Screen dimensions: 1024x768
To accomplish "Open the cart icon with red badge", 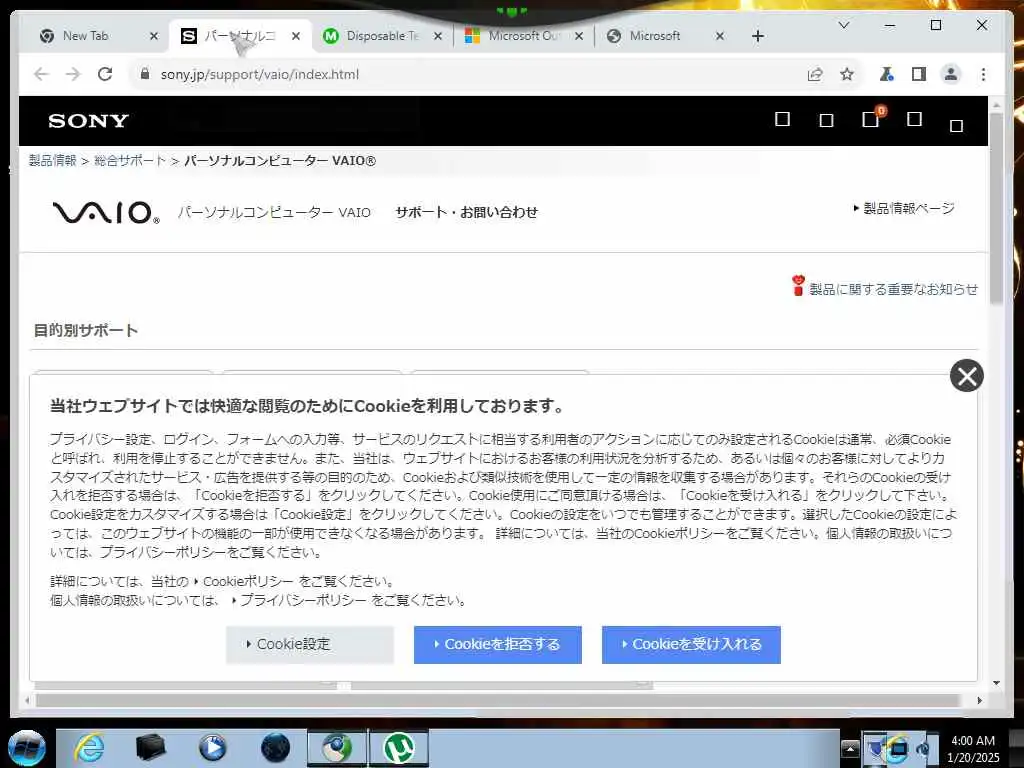I will [x=871, y=118].
